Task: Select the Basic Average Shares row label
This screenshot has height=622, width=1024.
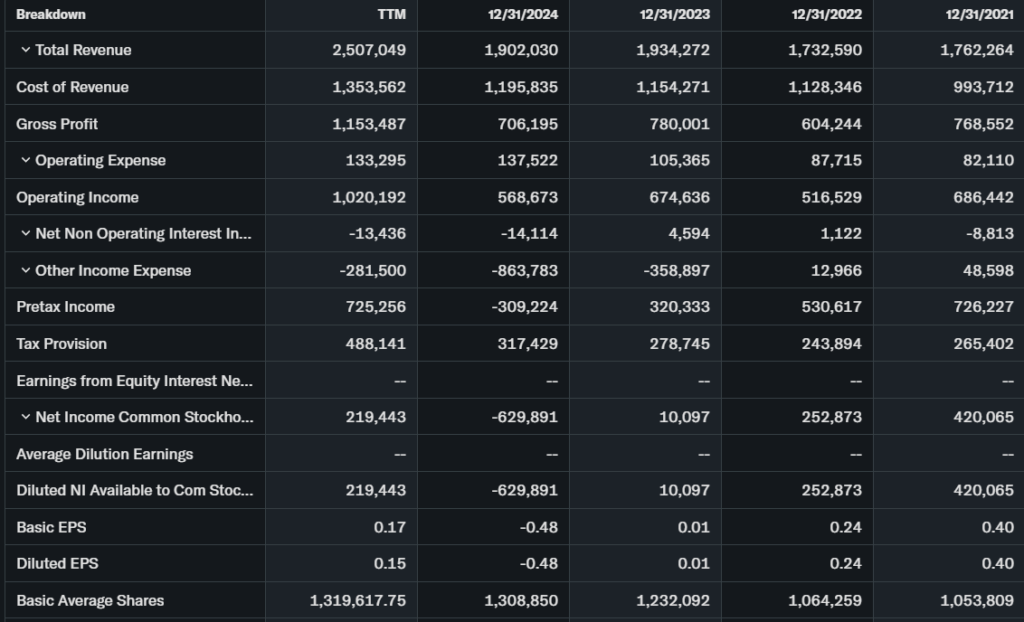Action: (x=90, y=601)
